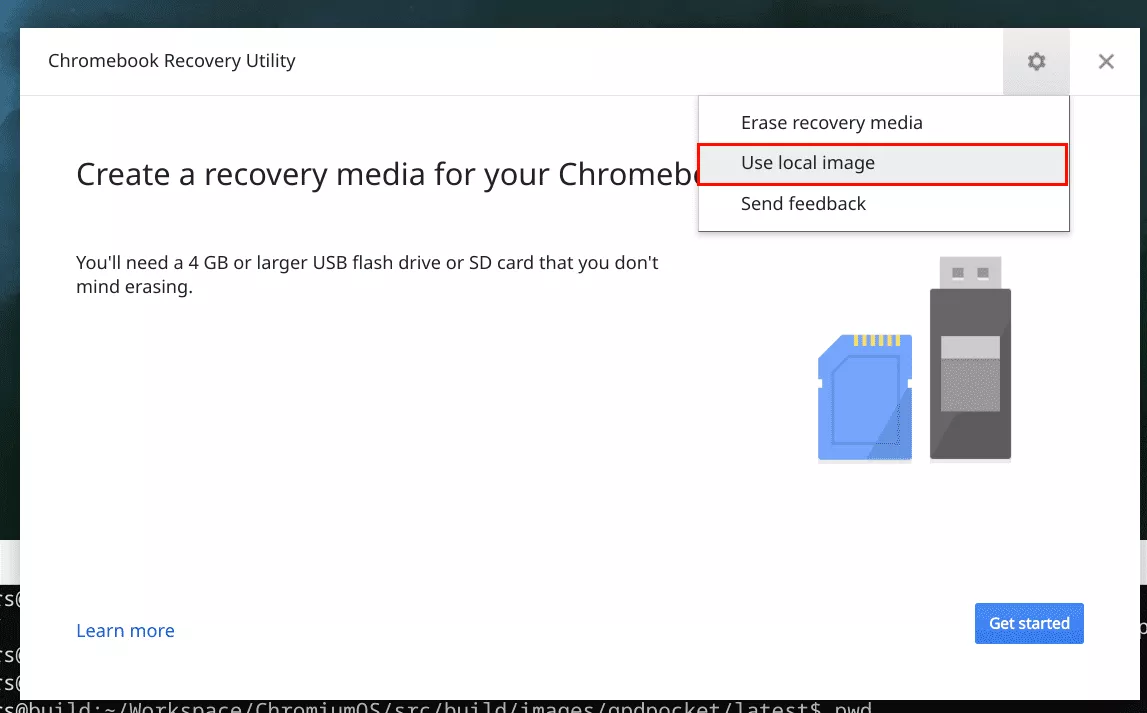Click the 4 GB USB requirement description text
The height and width of the screenshot is (713, 1147).
[367, 275]
